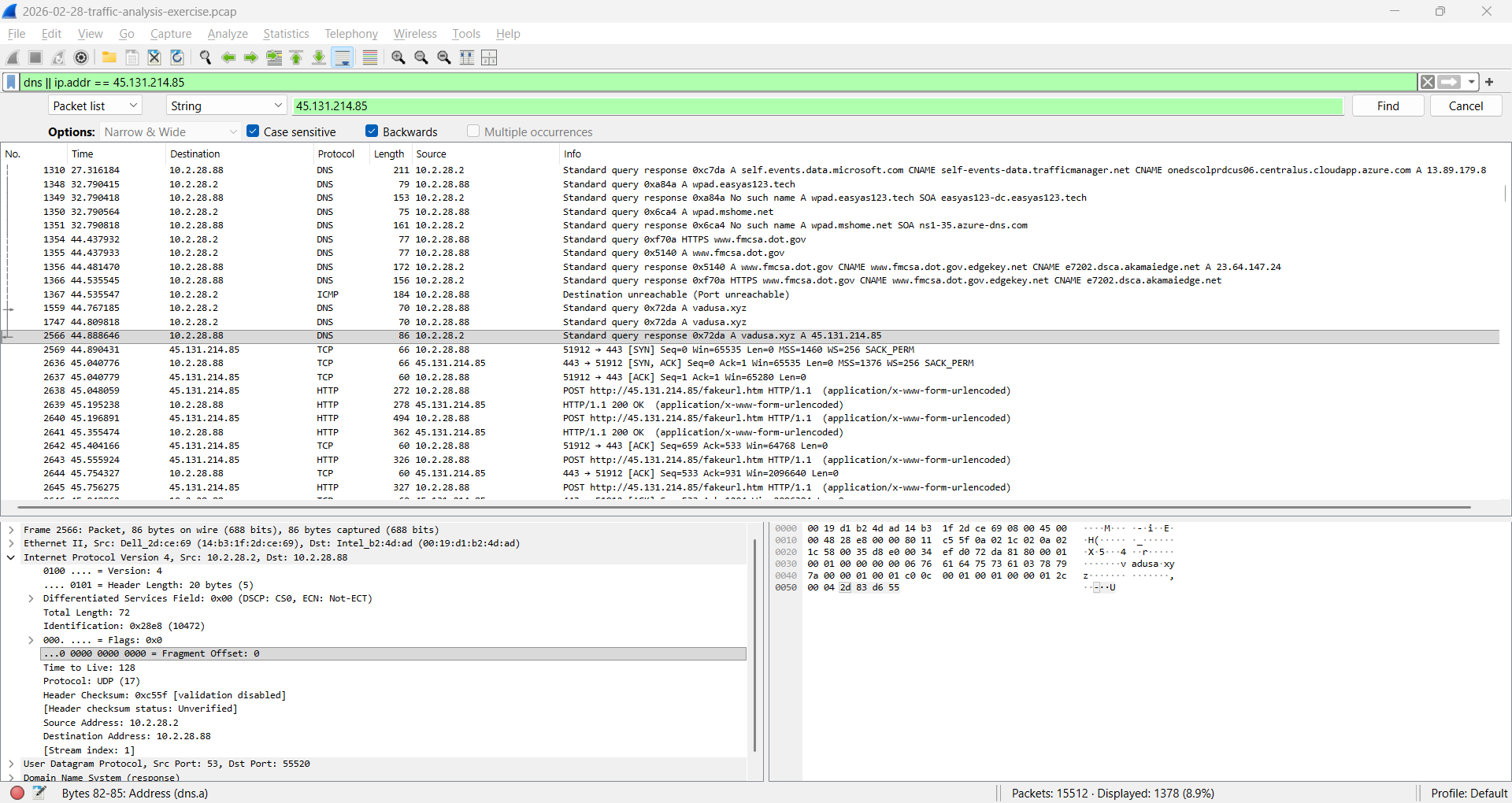
Task: Reload this capture file
Action: tap(178, 57)
